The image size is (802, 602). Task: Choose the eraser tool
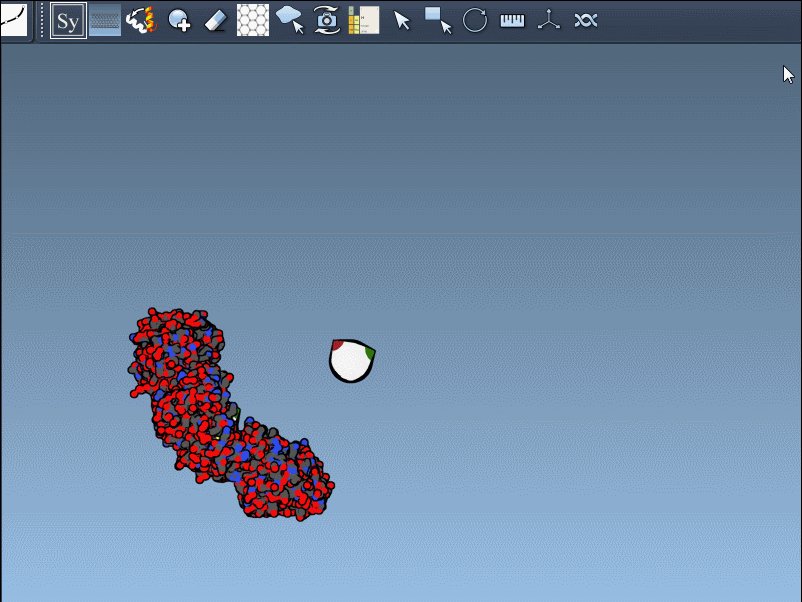pos(215,21)
